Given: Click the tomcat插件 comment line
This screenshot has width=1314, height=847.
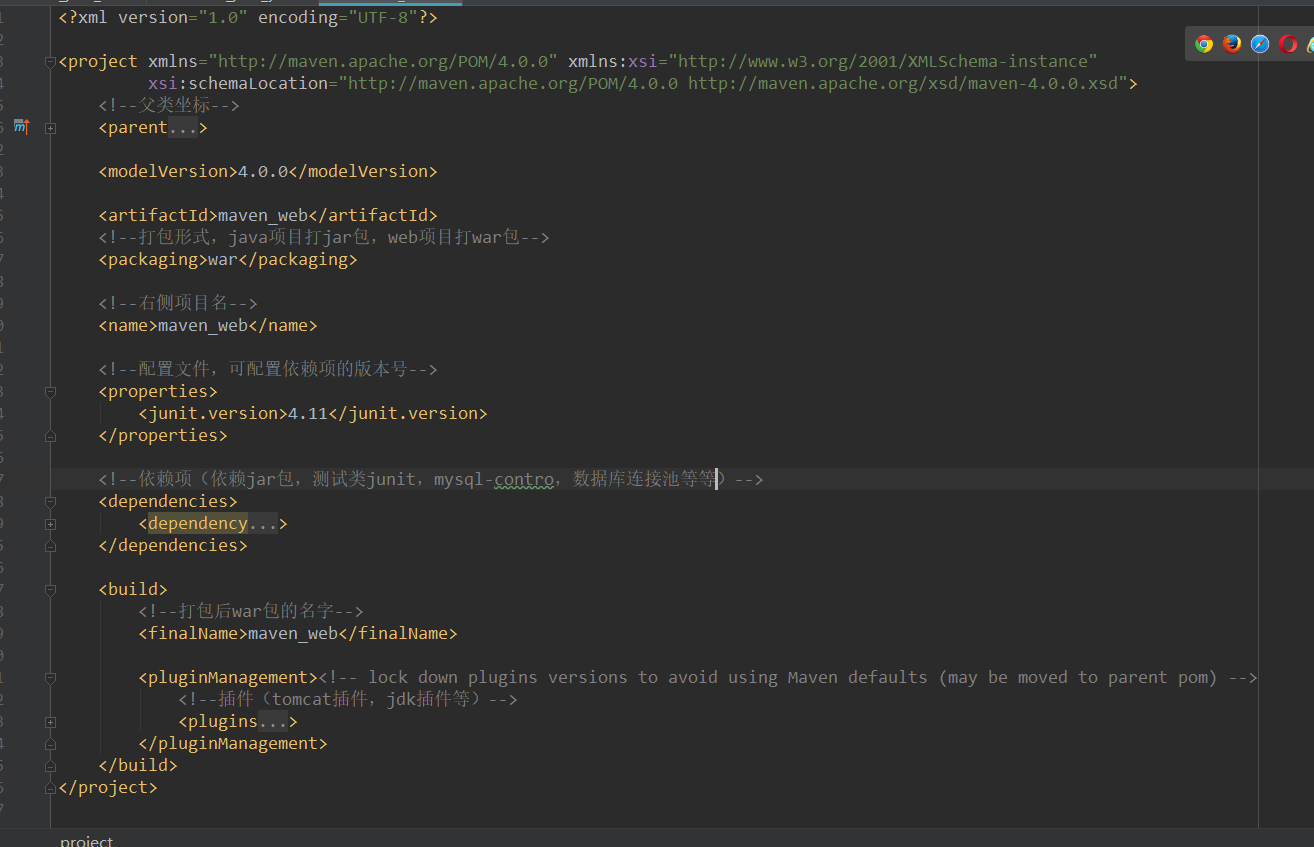Looking at the screenshot, I should (348, 700).
